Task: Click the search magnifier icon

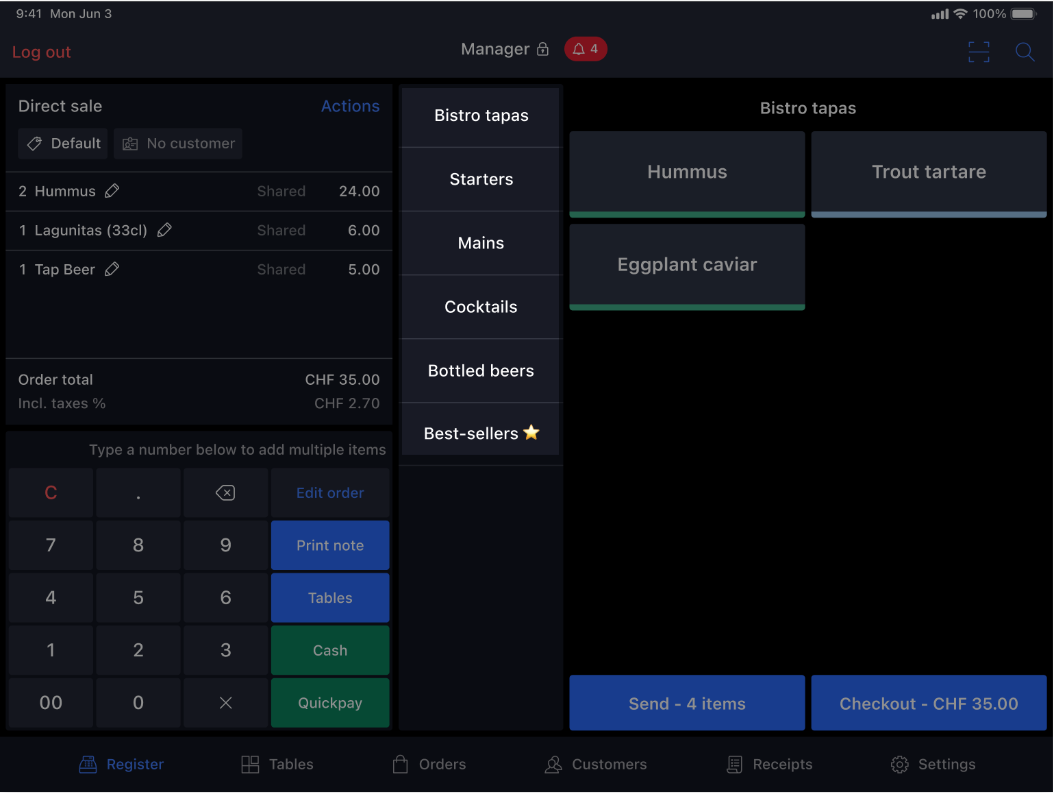Action: 1025,52
